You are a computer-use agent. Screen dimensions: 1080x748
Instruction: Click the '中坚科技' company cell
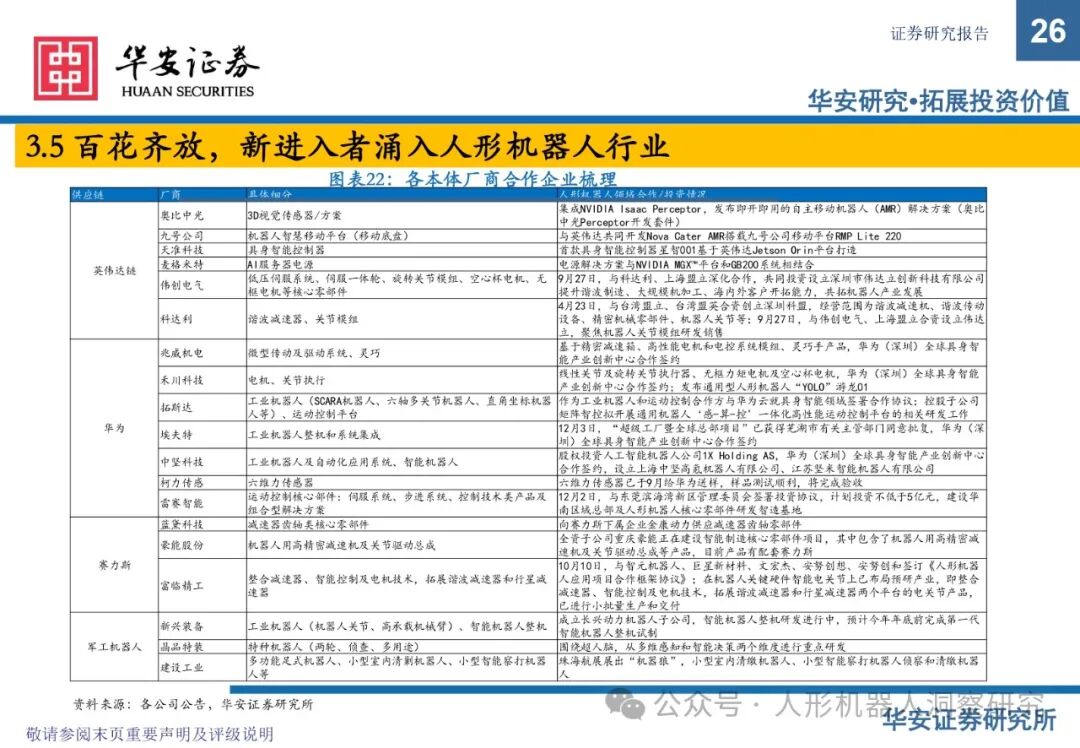tap(202, 462)
